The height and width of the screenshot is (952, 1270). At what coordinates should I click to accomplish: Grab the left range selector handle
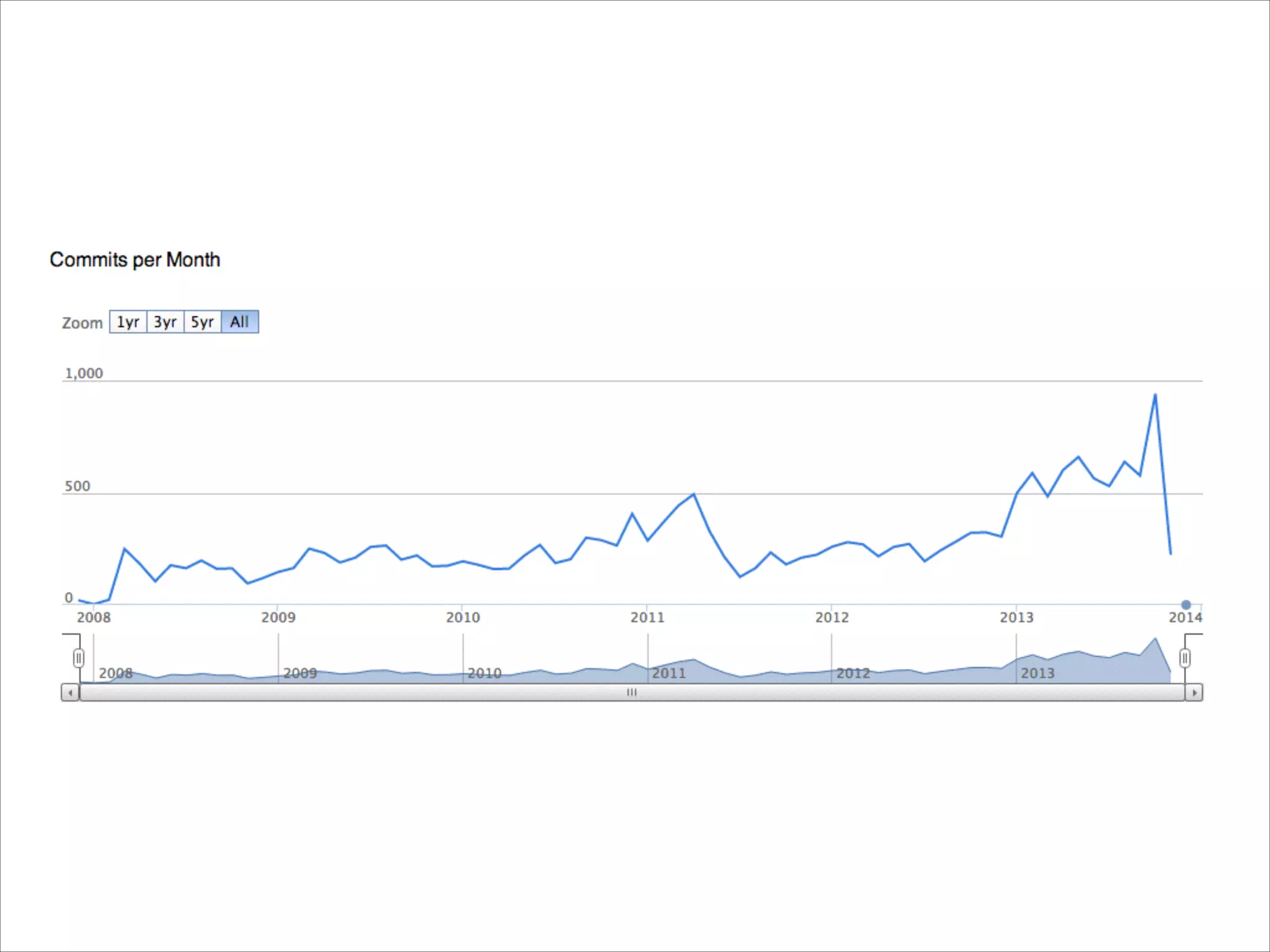79,658
